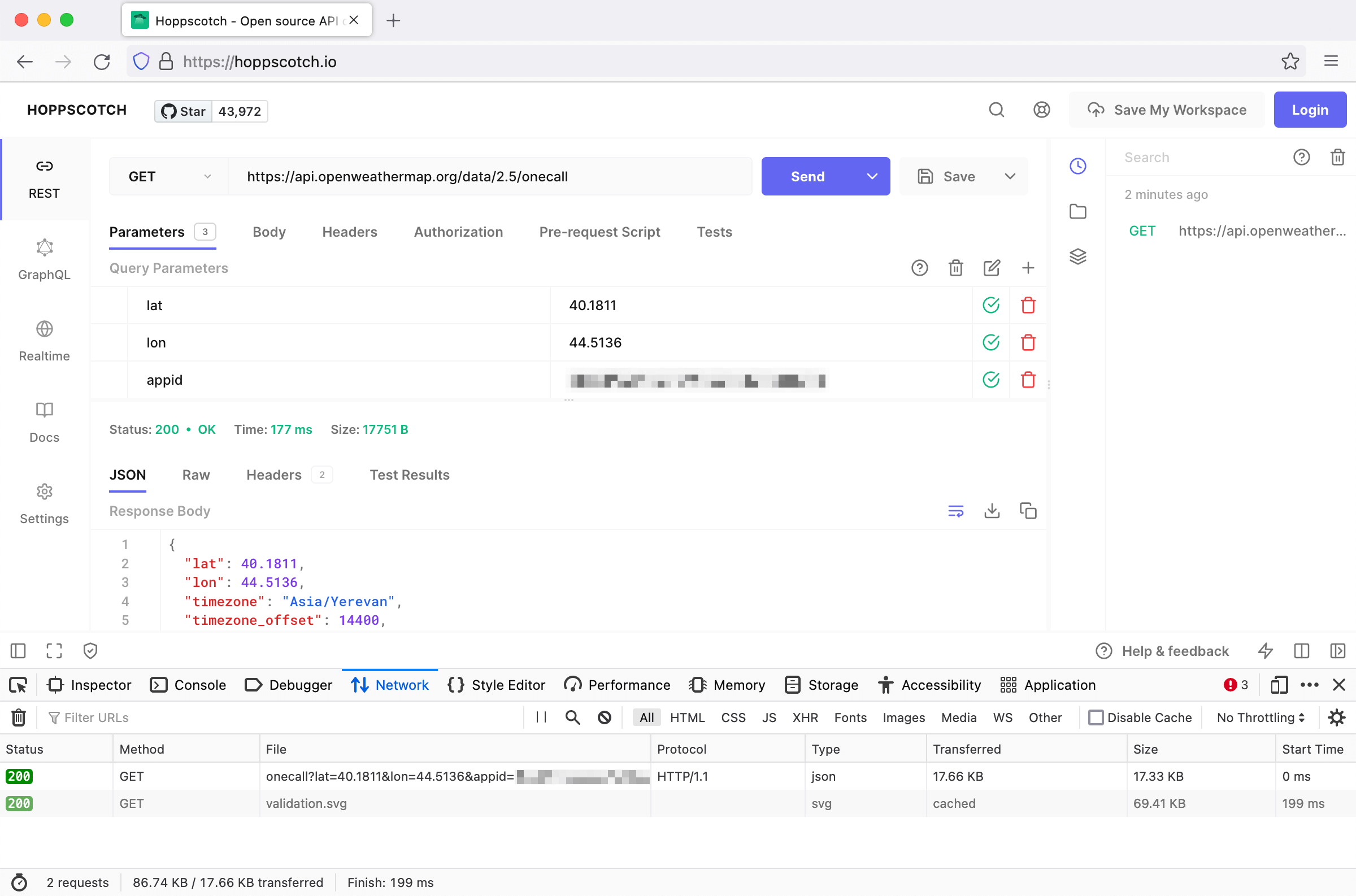The width and height of the screenshot is (1356, 896).
Task: Delete the lat parameter
Action: point(1027,306)
